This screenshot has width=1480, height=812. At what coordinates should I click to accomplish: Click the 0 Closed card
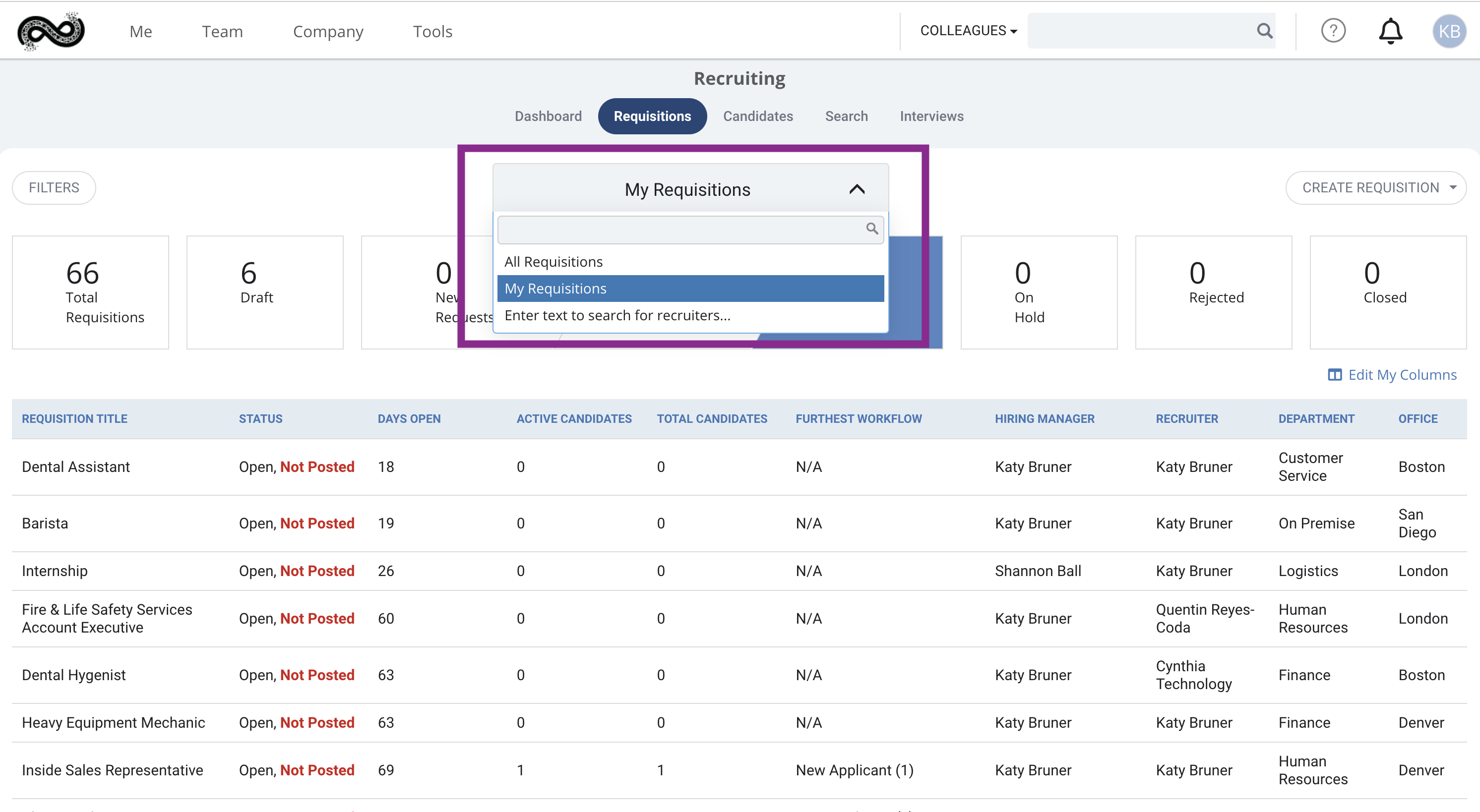pyautogui.click(x=1388, y=292)
